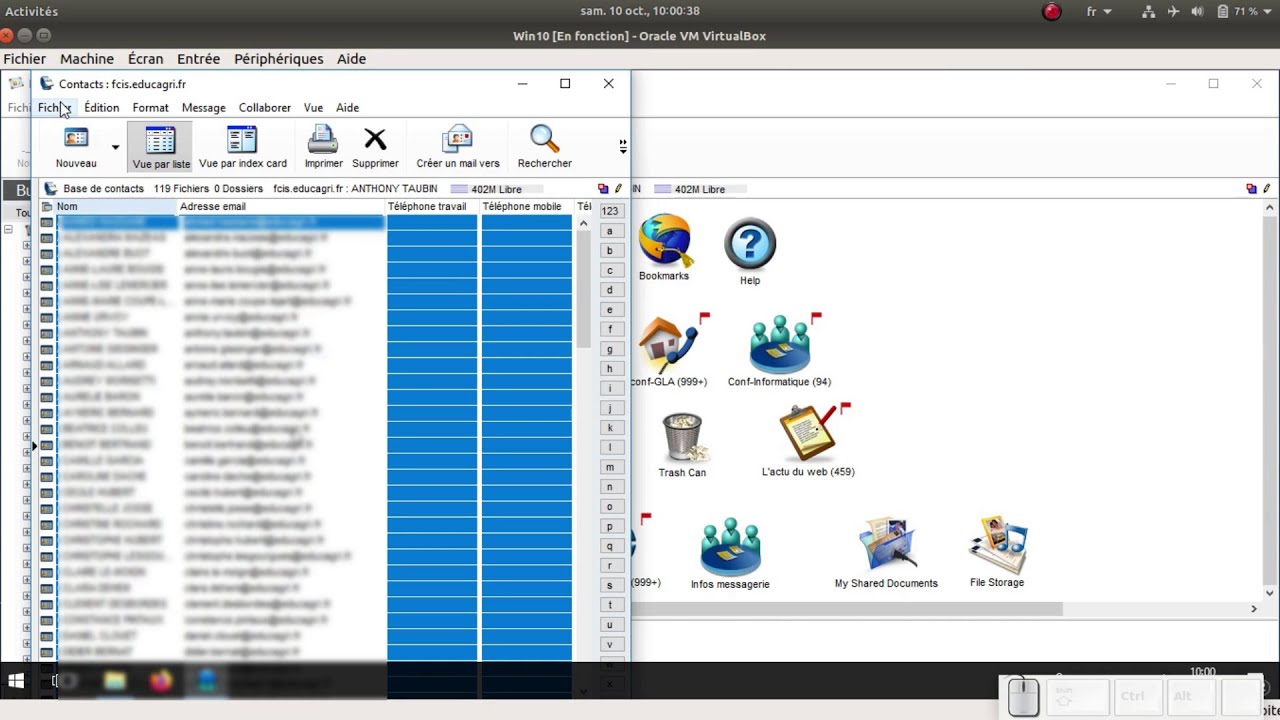Open Aide menu in Contacts window
Viewport: 1280px width, 720px height.
pos(347,107)
